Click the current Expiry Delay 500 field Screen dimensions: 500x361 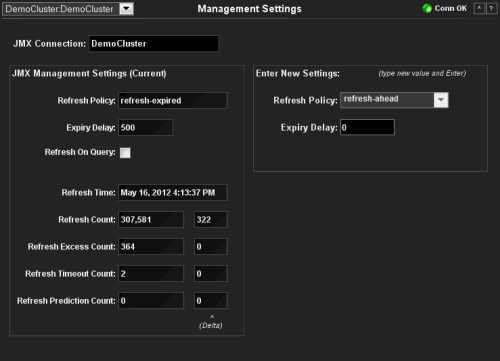coord(145,127)
